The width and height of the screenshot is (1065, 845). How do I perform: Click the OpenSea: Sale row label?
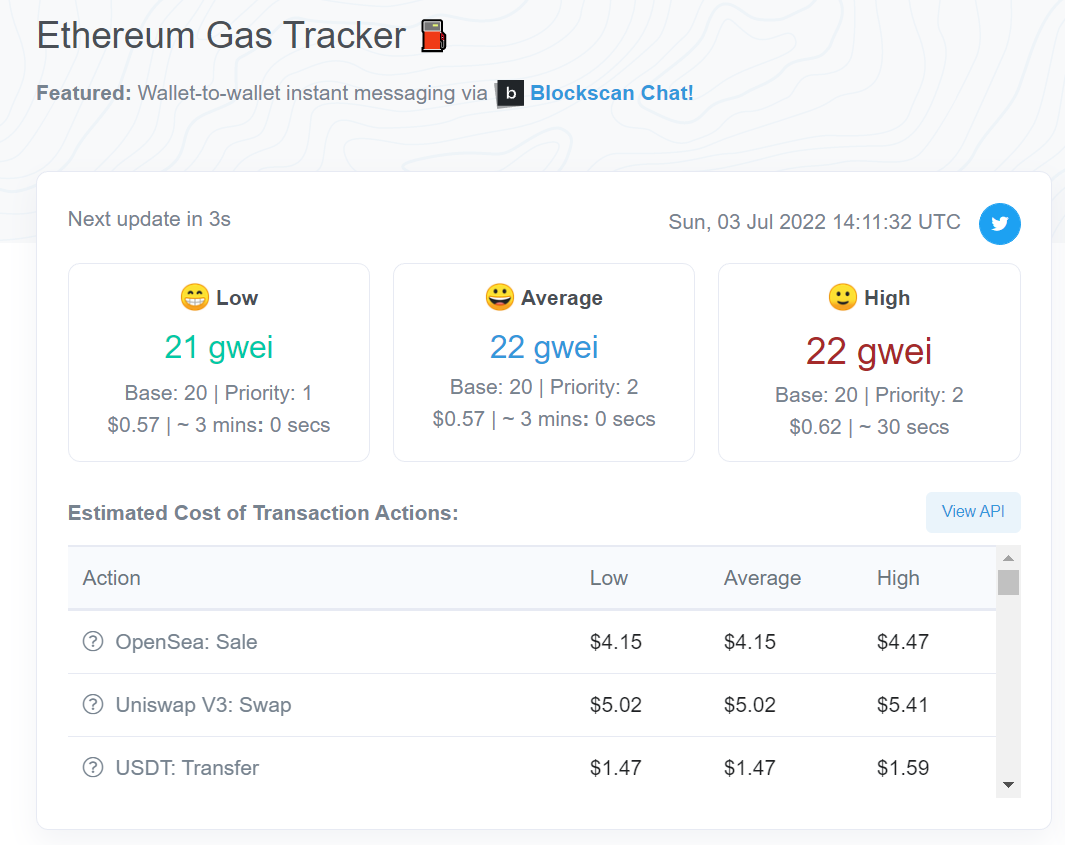pos(186,642)
